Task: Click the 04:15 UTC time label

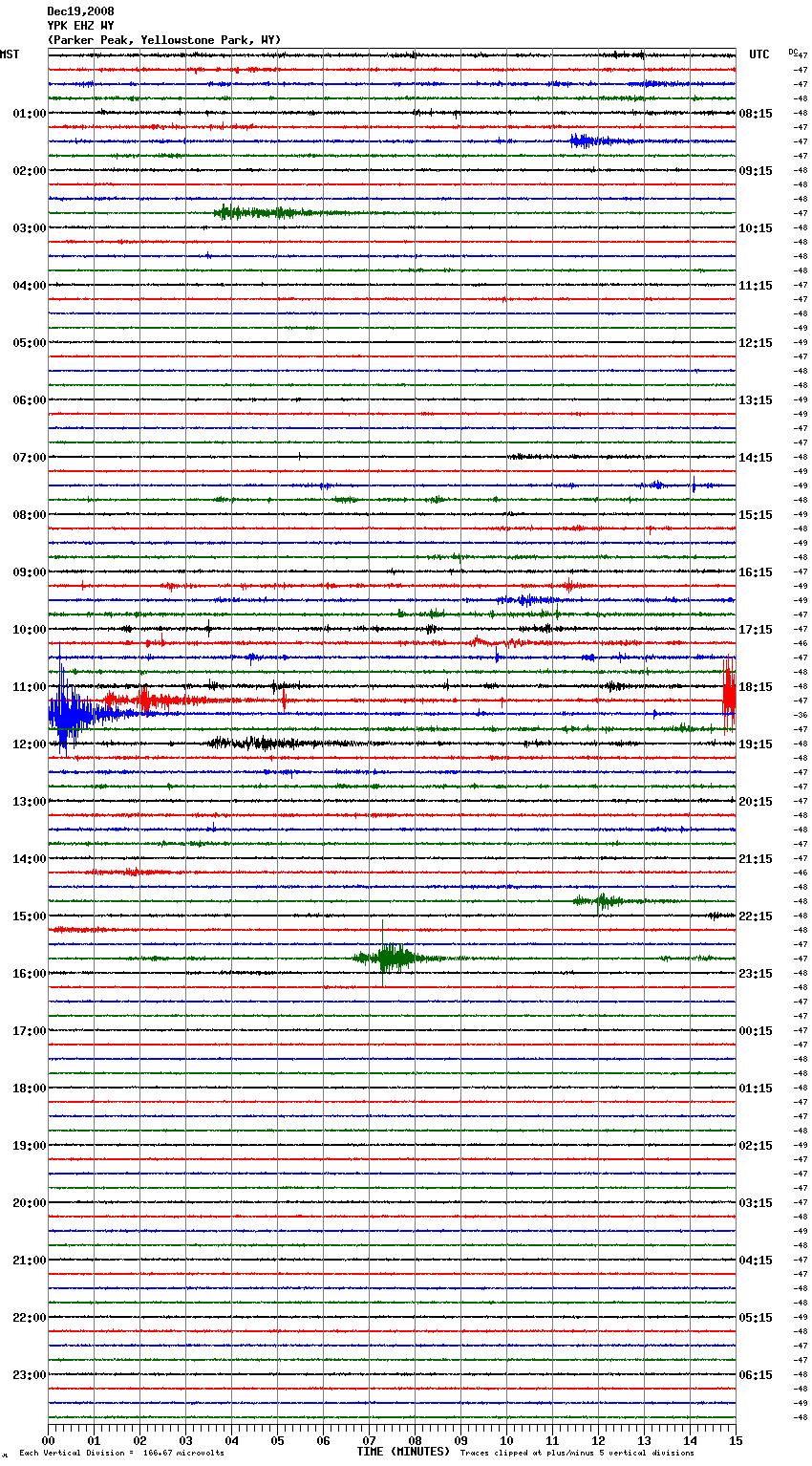Action: 756,1261
